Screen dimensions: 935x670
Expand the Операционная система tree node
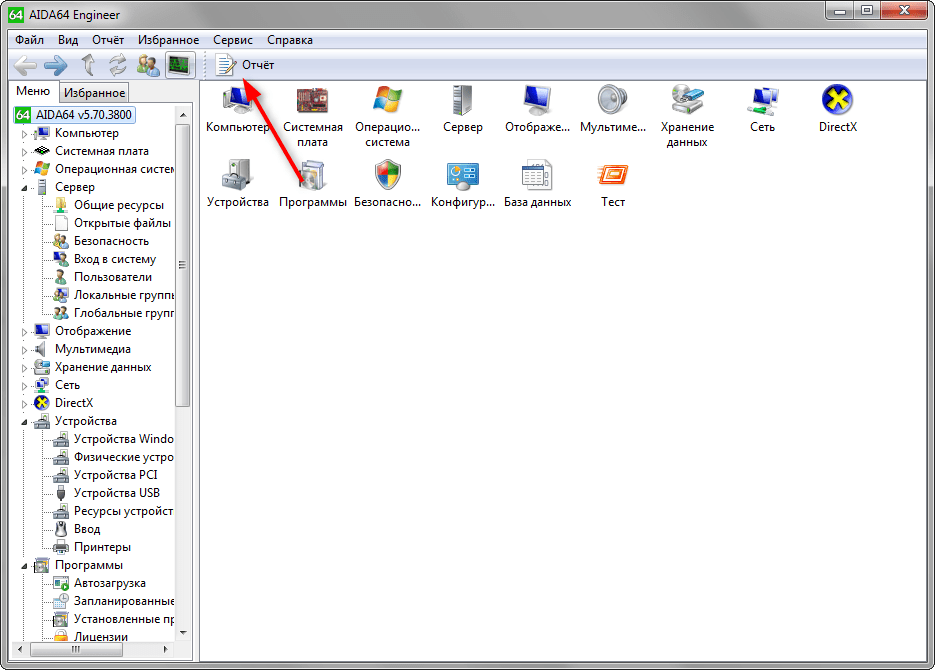point(24,170)
